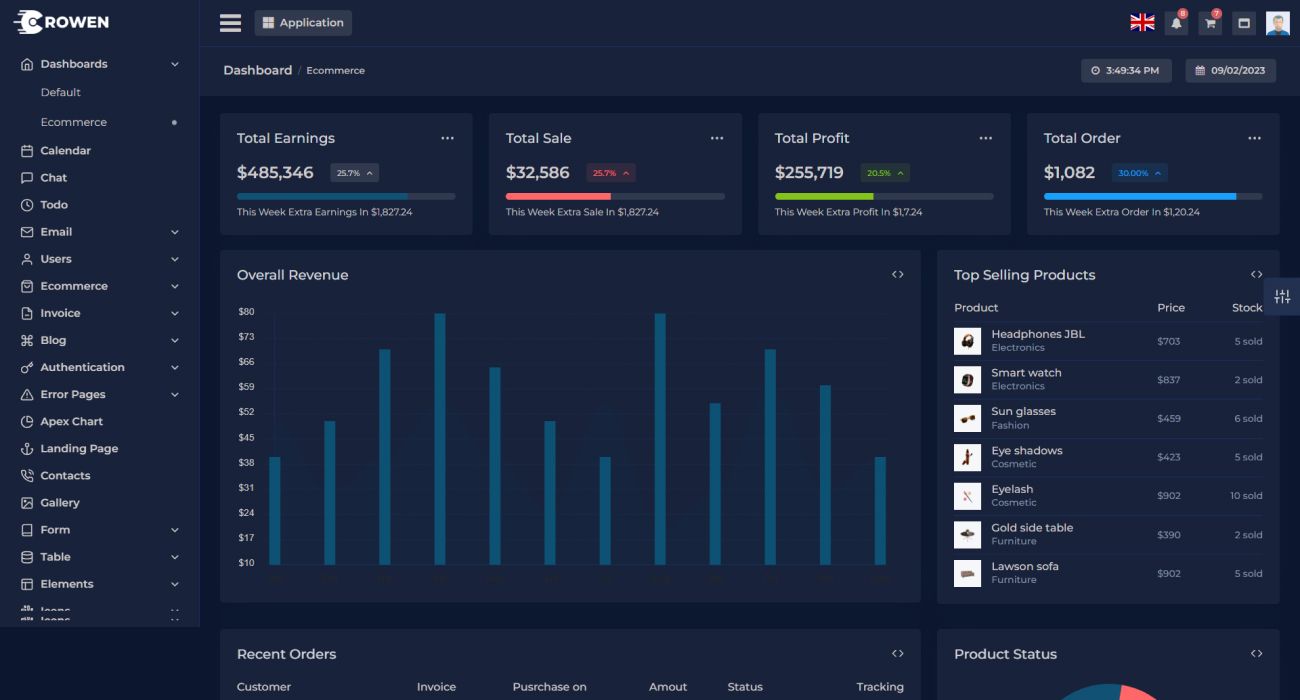
Task: Click the Elements layout icon
Action: coord(27,584)
